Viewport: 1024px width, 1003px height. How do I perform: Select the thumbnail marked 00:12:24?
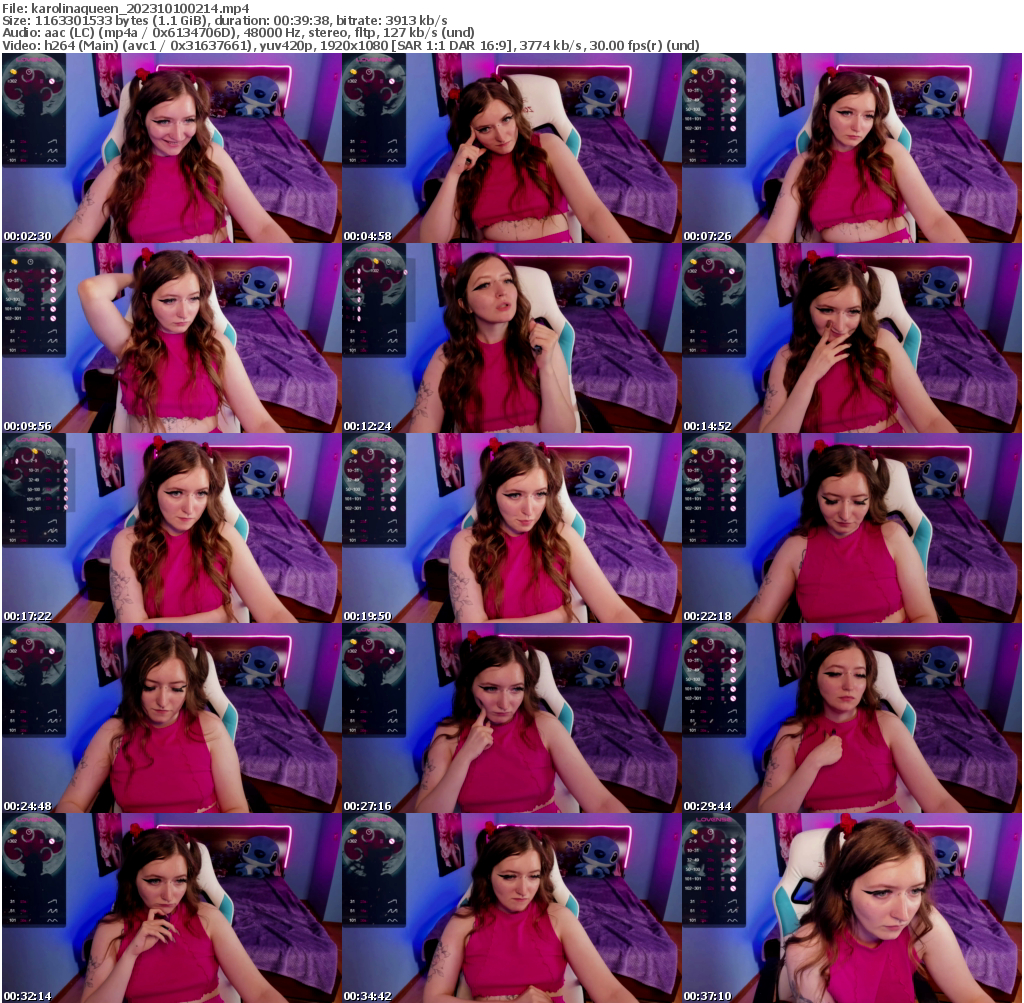pos(511,338)
